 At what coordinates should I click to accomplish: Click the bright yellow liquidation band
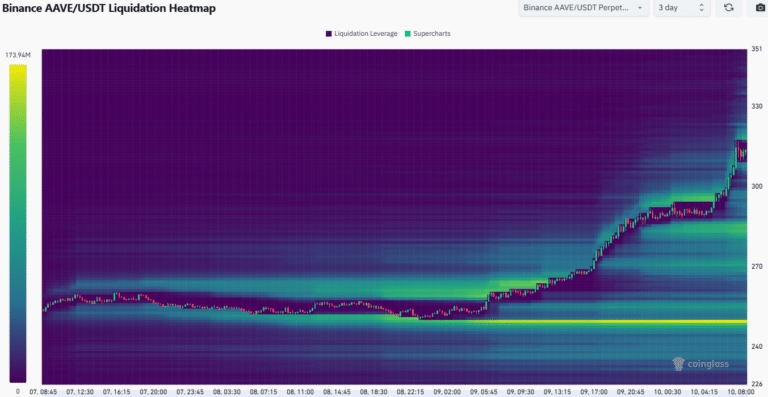point(582,322)
